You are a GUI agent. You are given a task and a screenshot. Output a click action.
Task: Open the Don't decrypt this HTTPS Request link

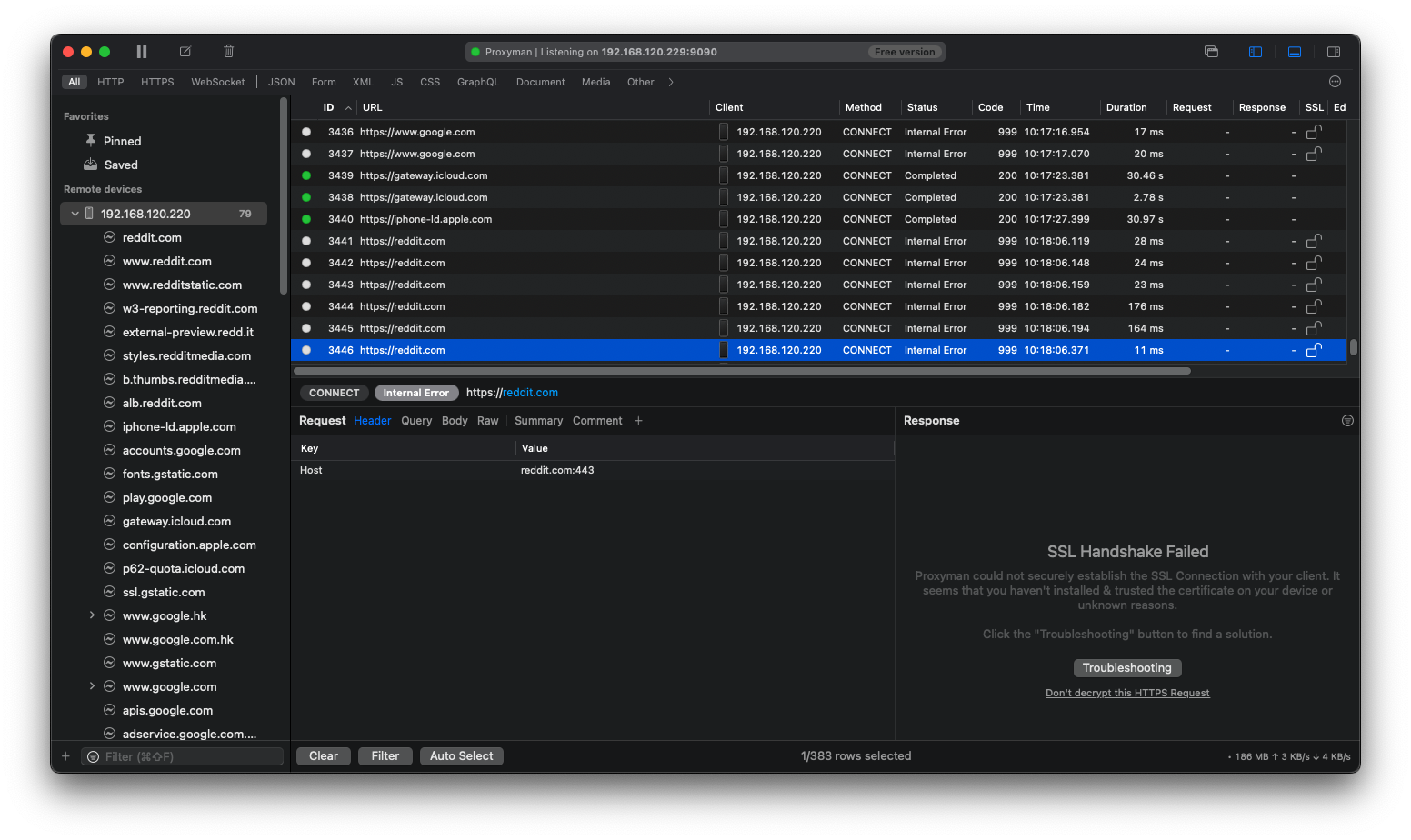tap(1127, 692)
